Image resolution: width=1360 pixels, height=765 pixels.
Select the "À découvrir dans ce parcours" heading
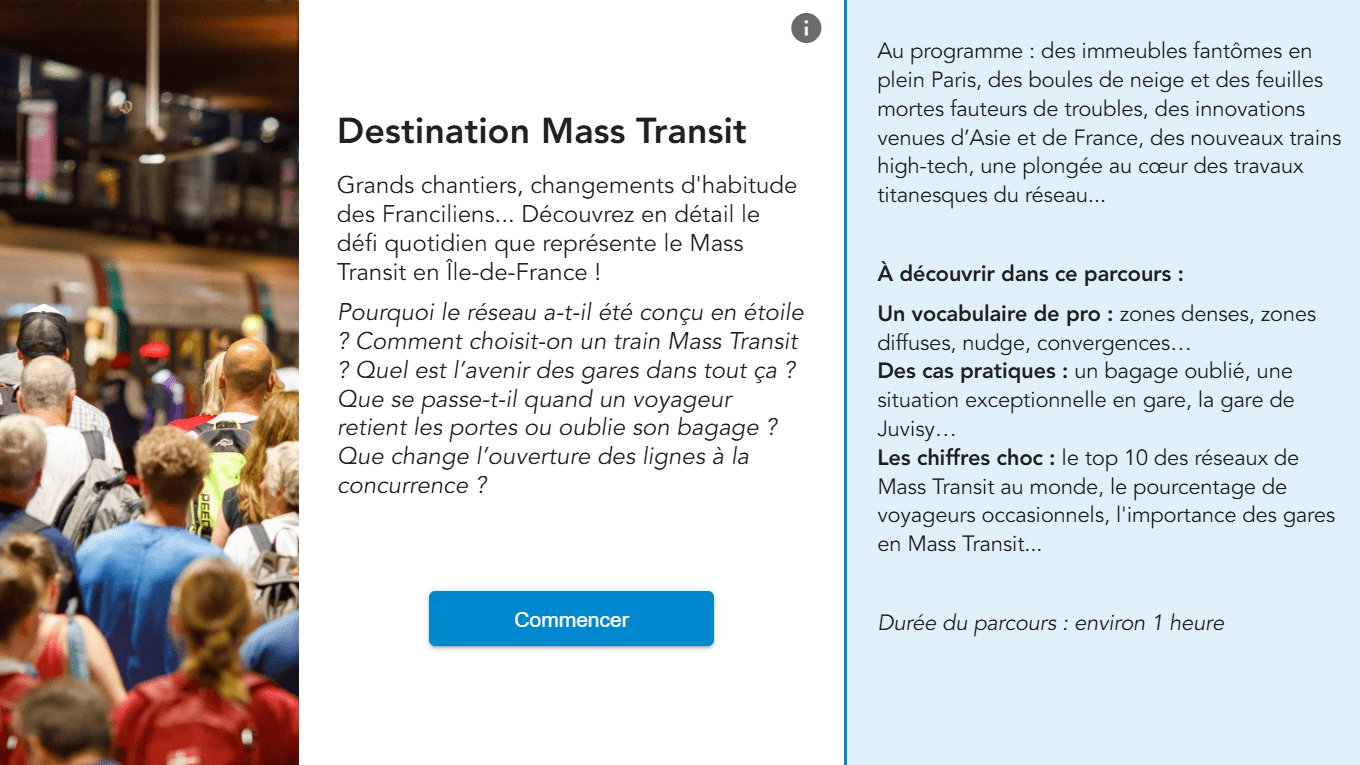(x=1030, y=274)
